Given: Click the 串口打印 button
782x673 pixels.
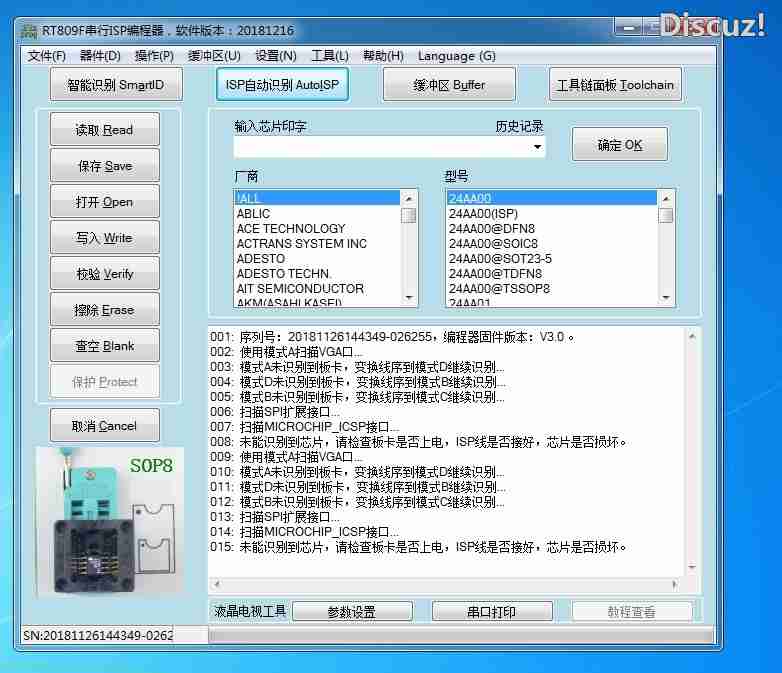Looking at the screenshot, I should click(x=492, y=612).
